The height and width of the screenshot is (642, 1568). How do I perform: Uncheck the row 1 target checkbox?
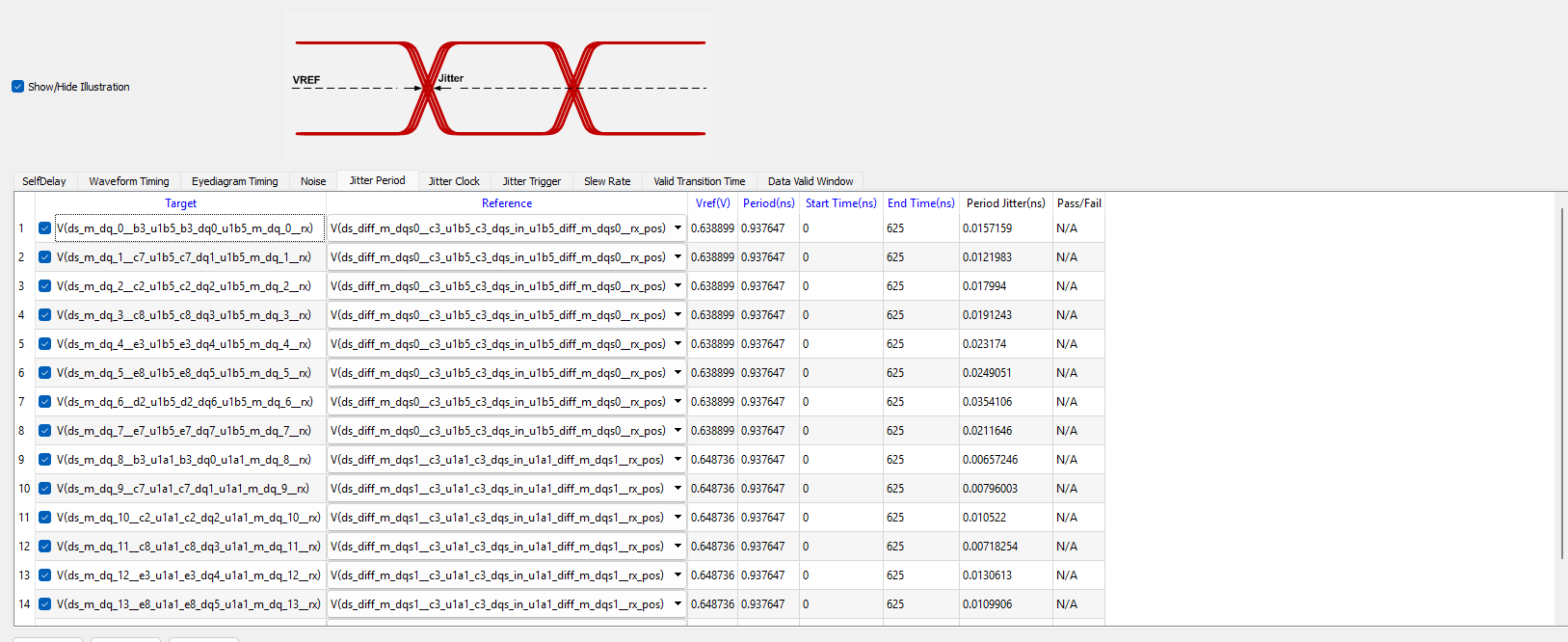tap(45, 228)
